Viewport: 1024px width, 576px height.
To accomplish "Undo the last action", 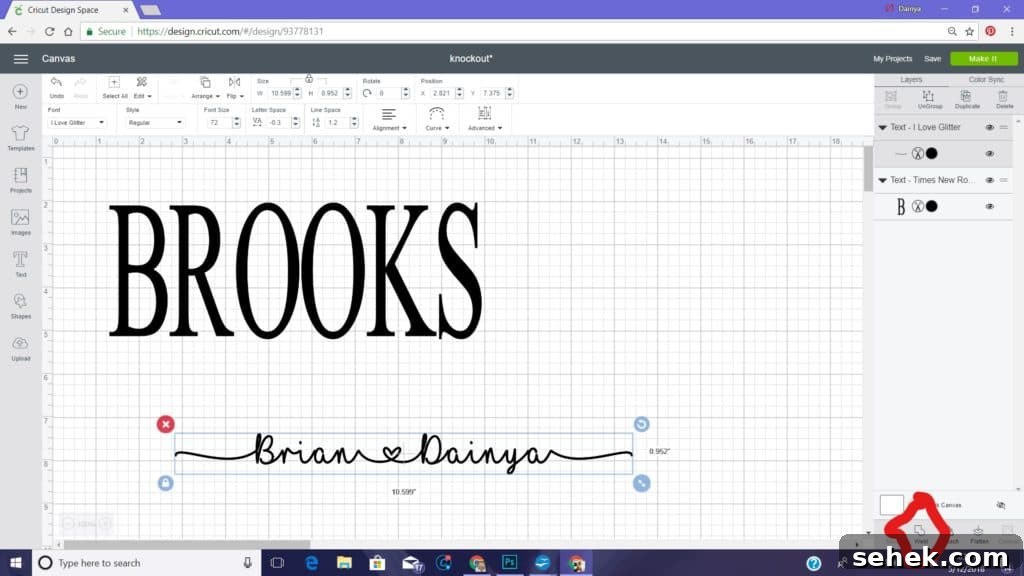I will click(x=56, y=87).
